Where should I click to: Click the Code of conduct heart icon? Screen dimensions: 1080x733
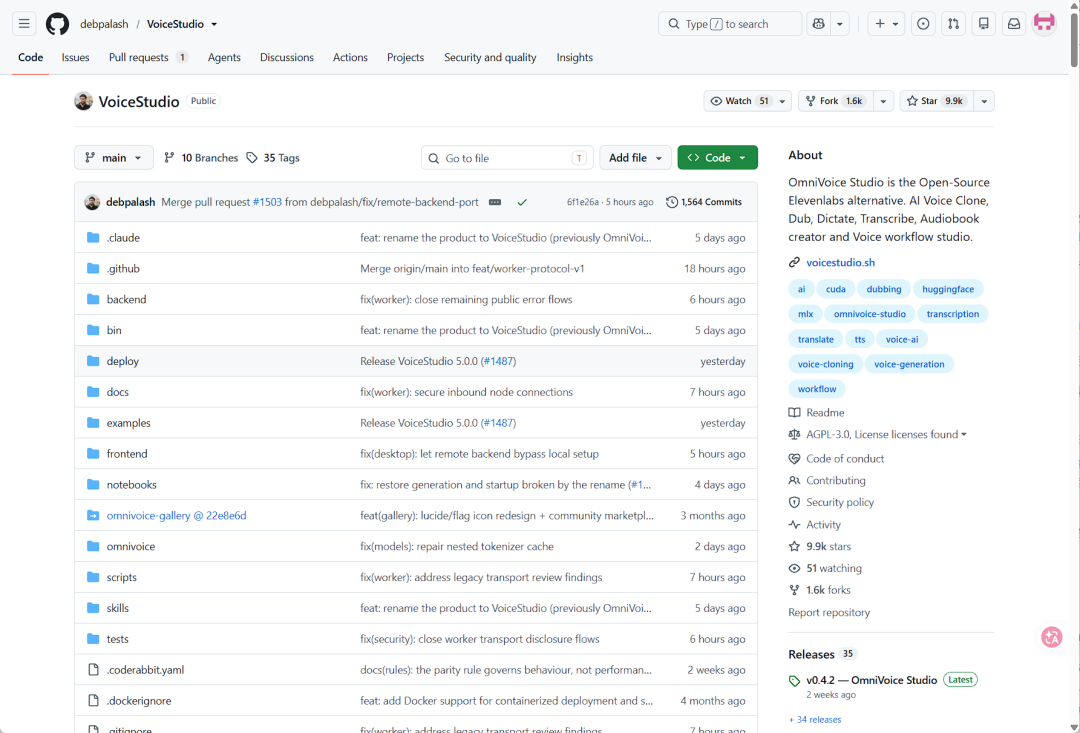pos(794,459)
